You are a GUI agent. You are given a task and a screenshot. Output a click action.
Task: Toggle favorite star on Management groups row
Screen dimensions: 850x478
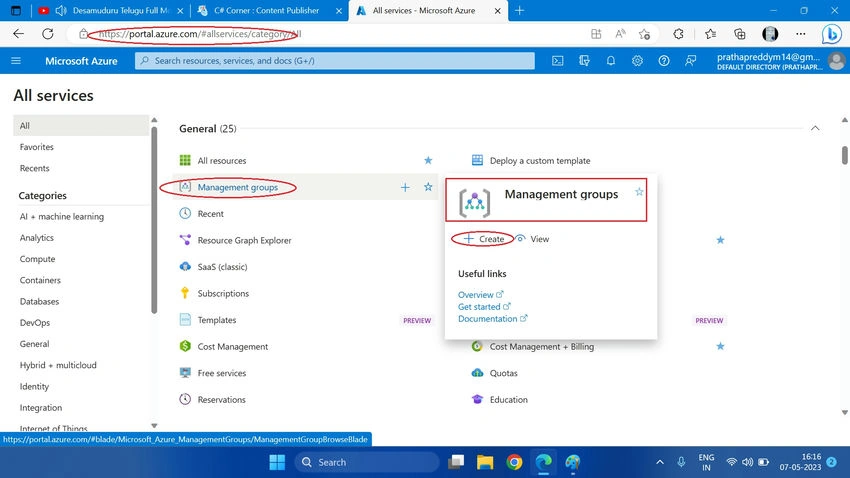428,186
